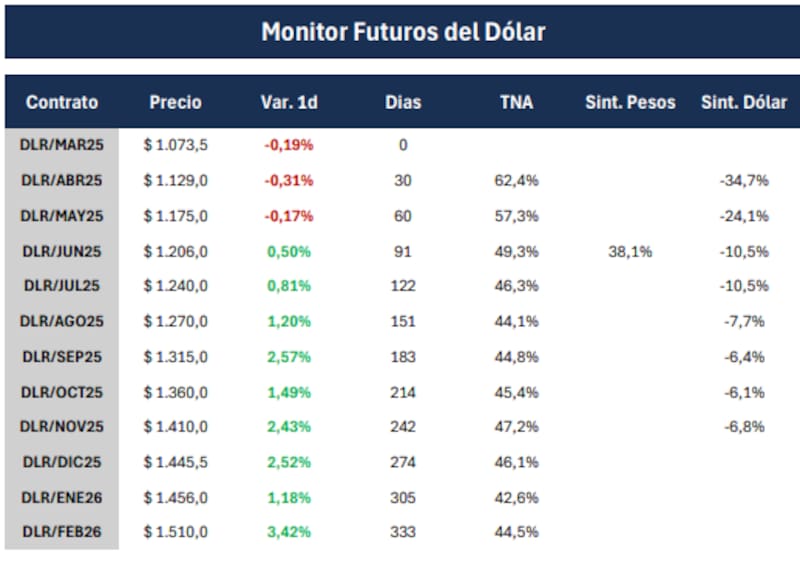Select the TNA column header
Image resolution: width=800 pixels, height=562 pixels.
point(516,102)
